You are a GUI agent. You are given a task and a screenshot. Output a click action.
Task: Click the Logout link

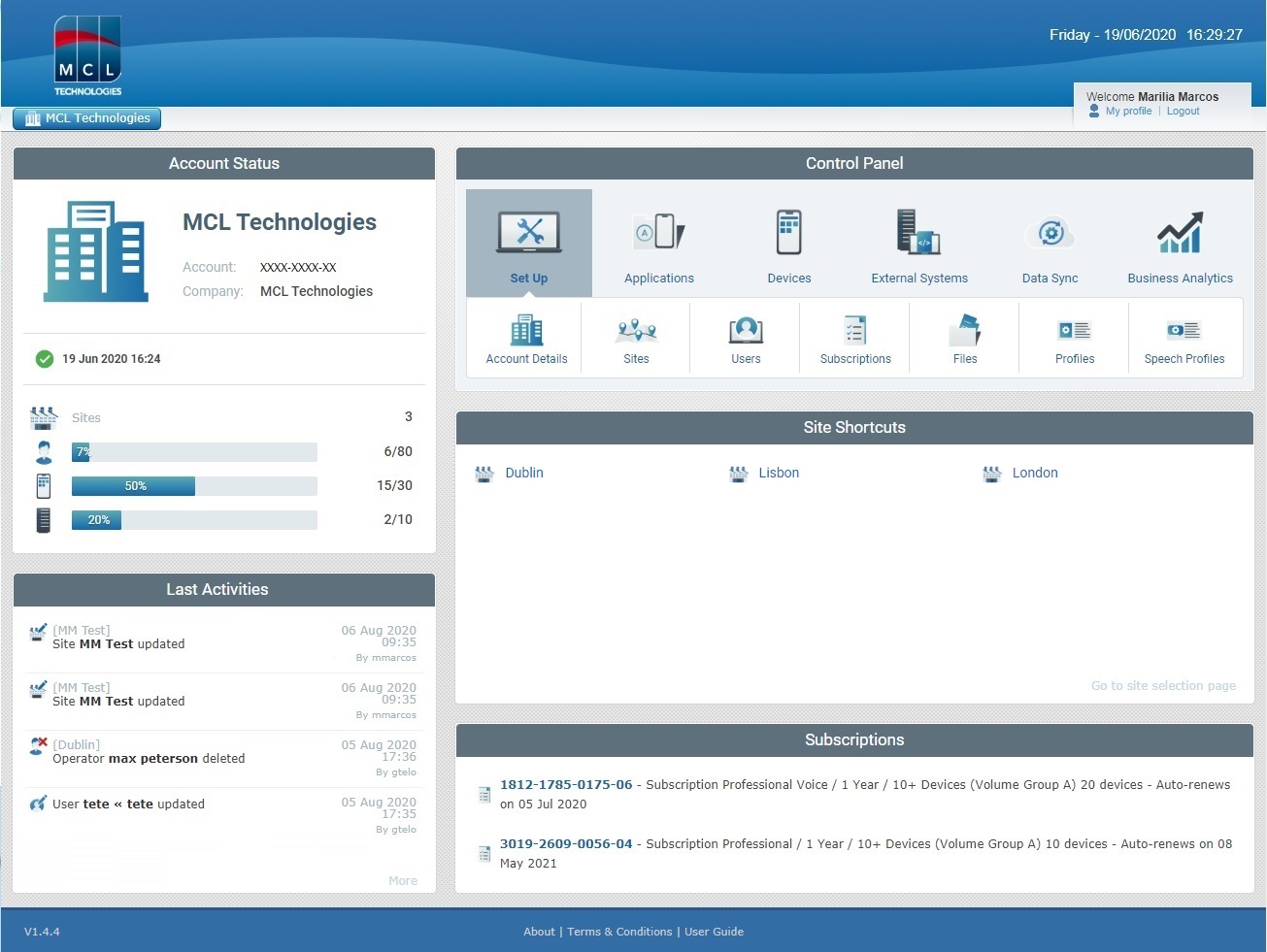point(1183,111)
